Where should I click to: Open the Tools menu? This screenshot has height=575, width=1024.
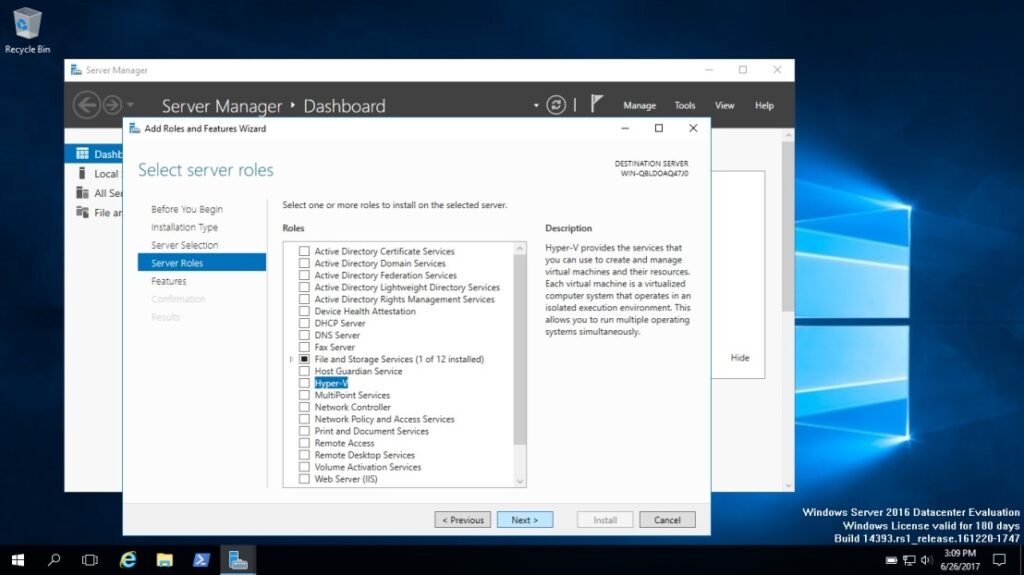(684, 105)
